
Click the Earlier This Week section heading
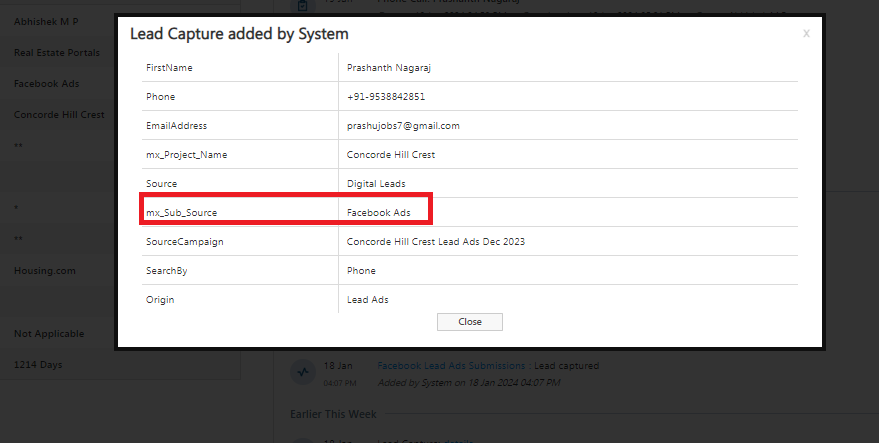[333, 413]
